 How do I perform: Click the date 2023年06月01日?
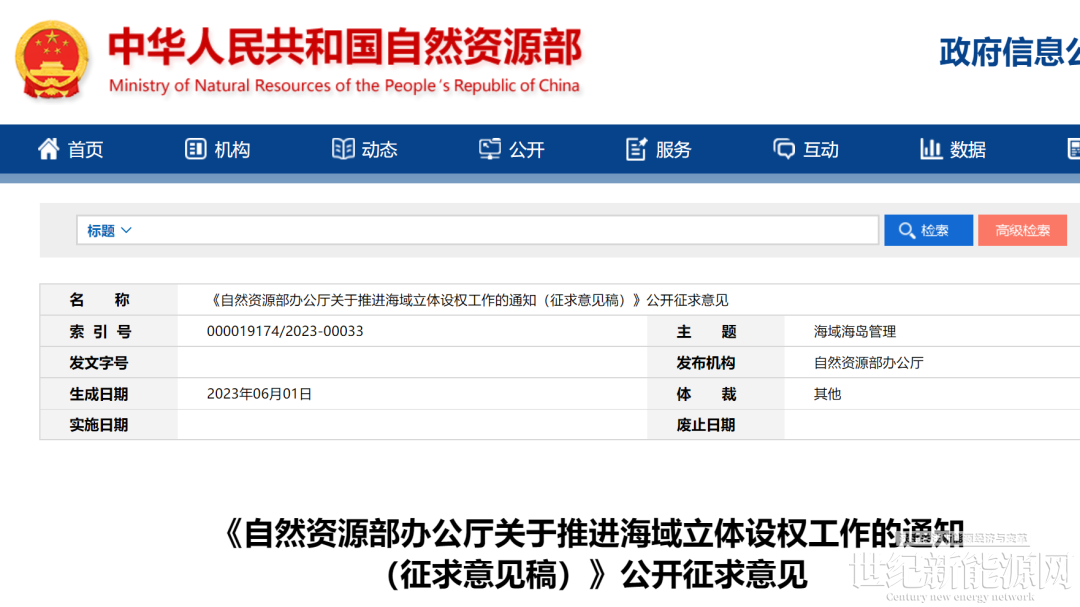click(x=260, y=394)
